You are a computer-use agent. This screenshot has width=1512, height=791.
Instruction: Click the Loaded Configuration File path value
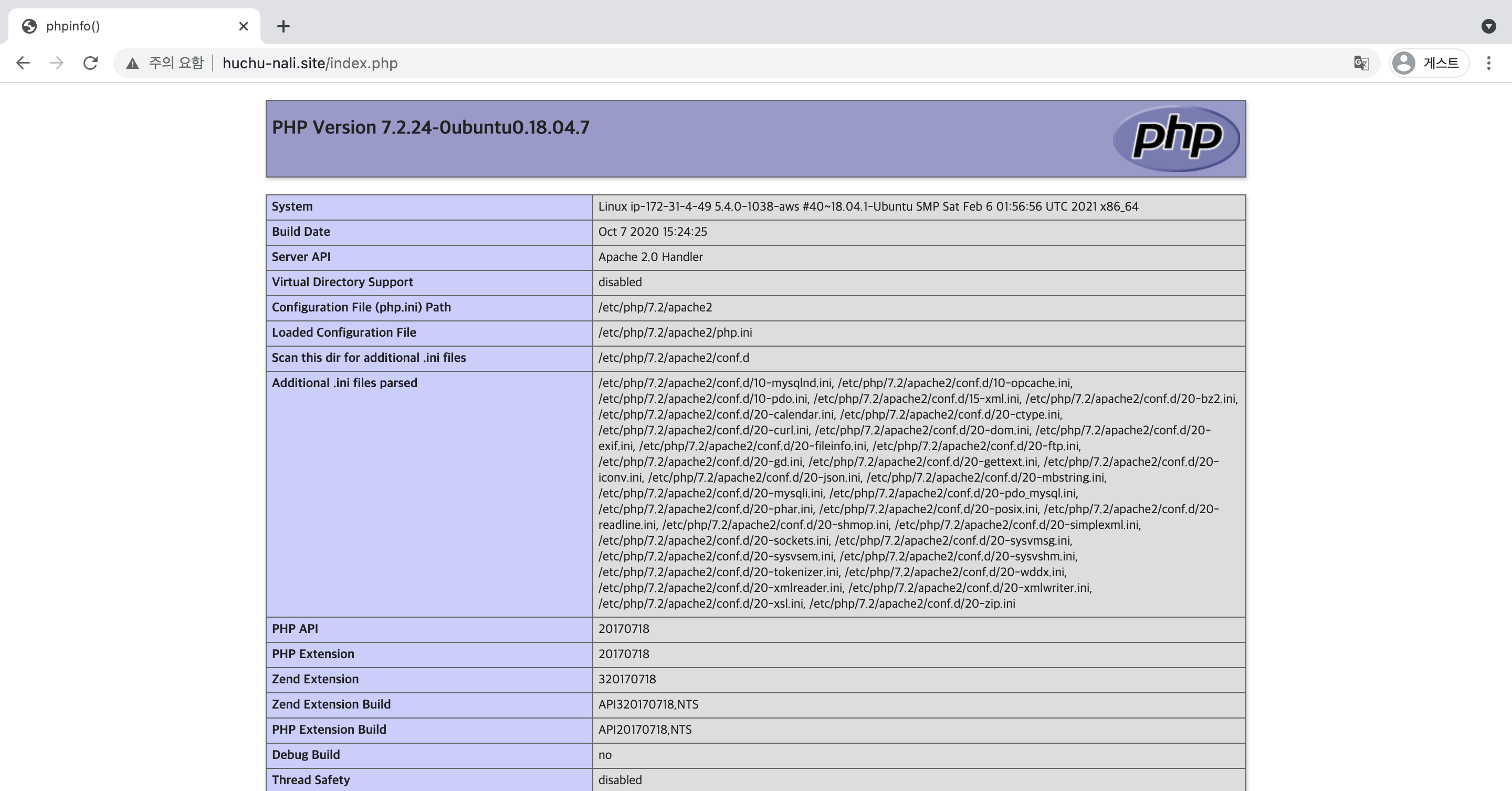[675, 332]
